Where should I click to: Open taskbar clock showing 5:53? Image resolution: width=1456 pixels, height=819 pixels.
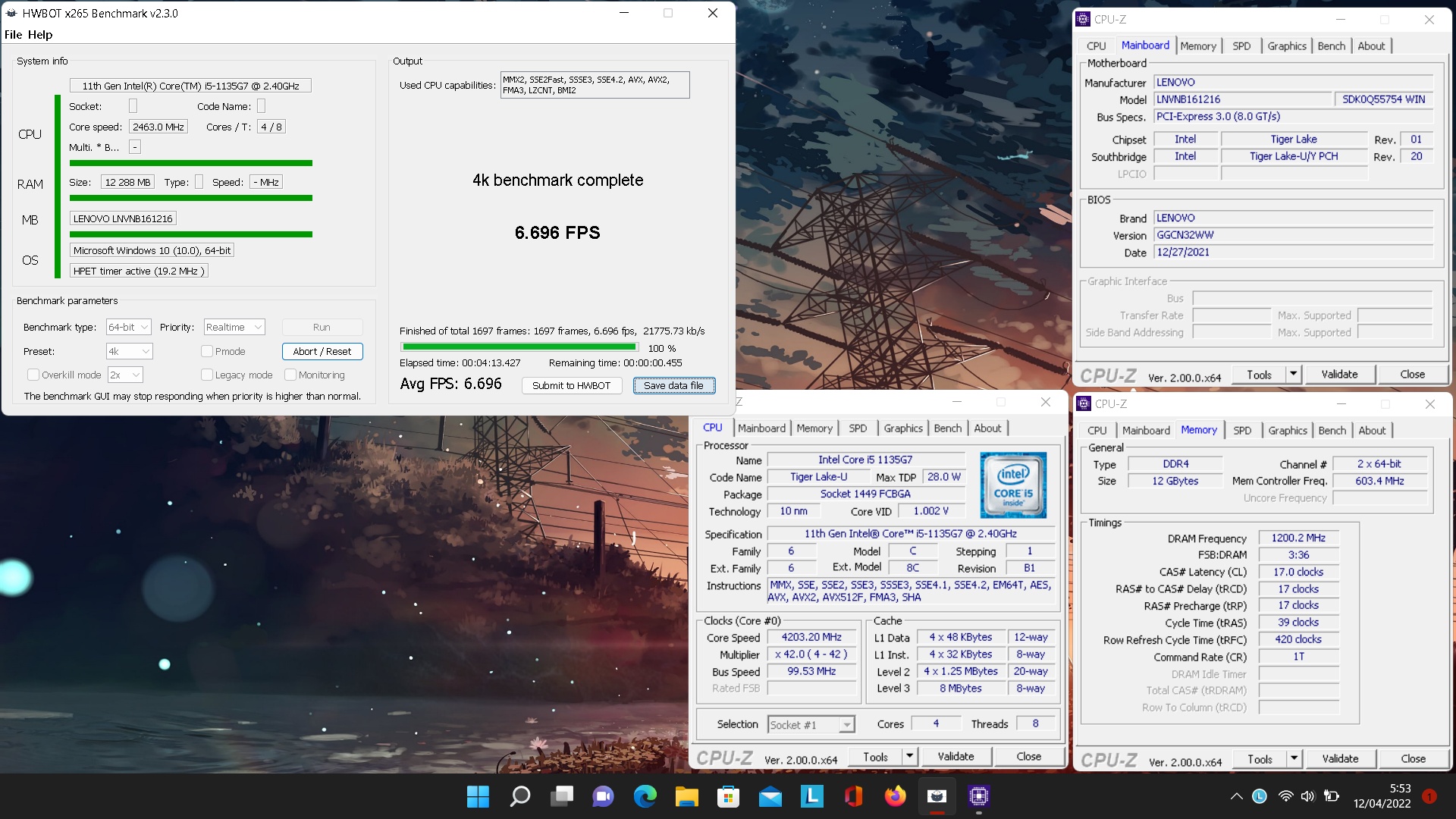1382,796
